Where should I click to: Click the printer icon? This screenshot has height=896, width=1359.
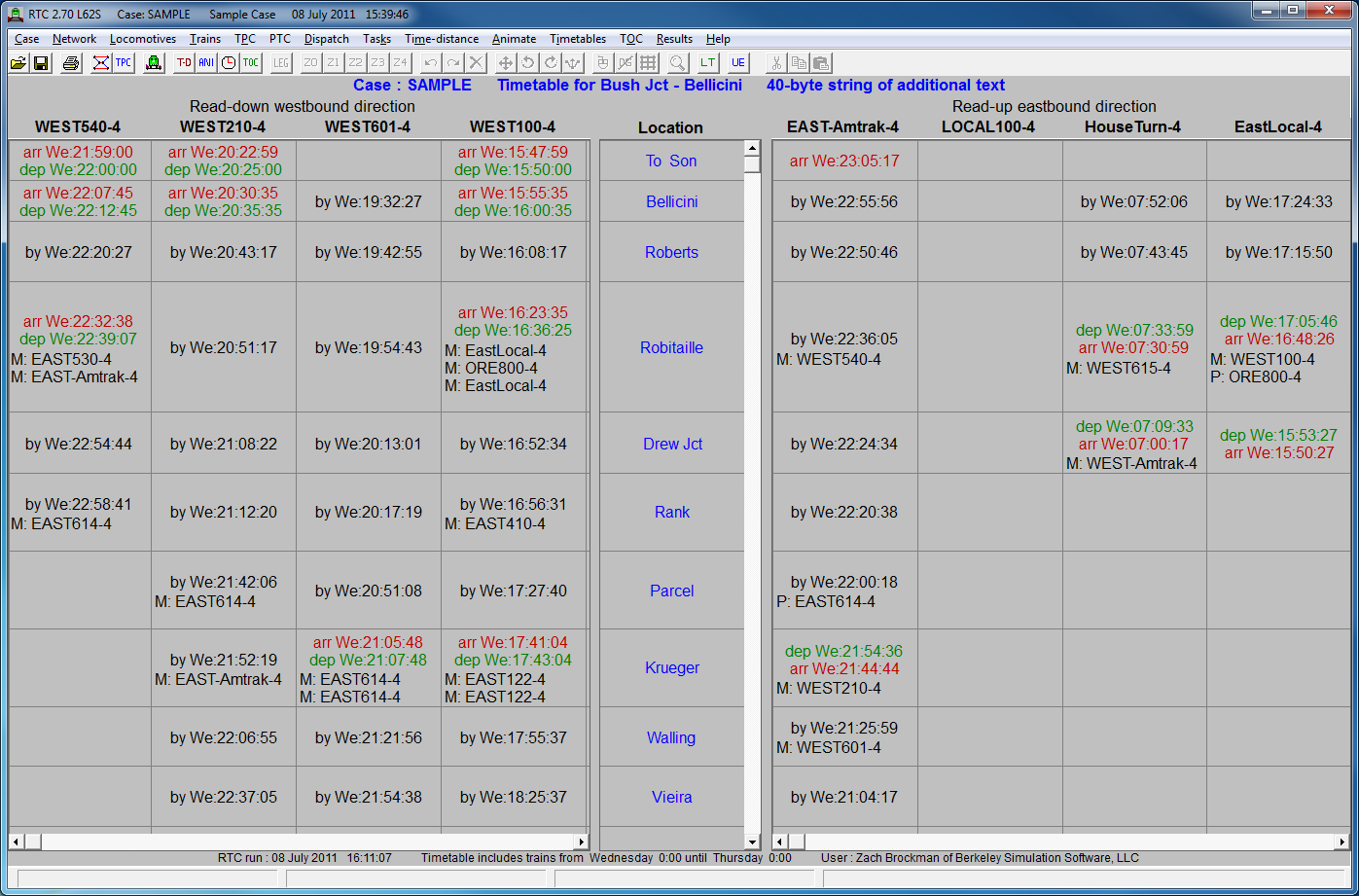click(x=71, y=63)
